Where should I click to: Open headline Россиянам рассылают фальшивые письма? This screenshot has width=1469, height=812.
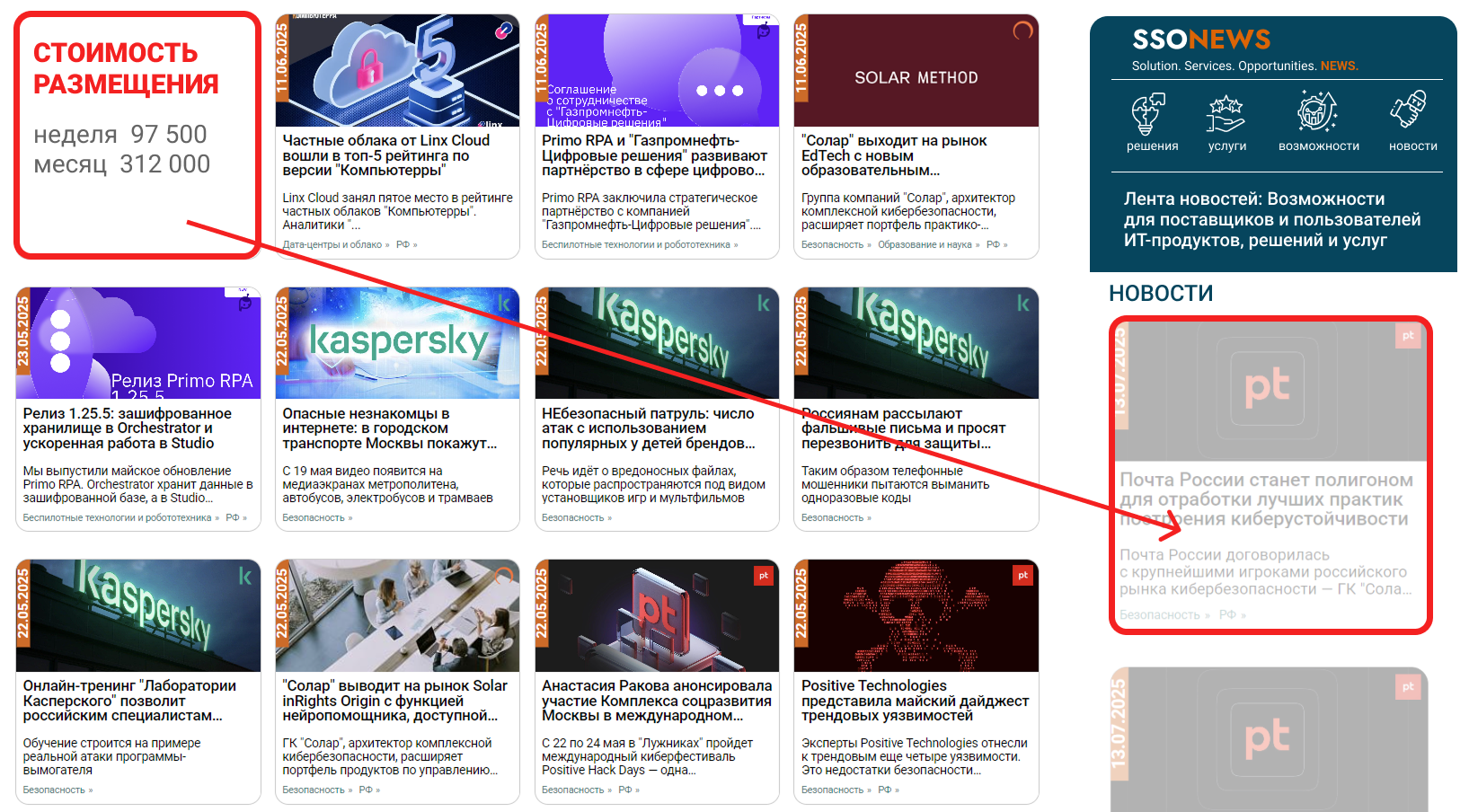point(903,428)
